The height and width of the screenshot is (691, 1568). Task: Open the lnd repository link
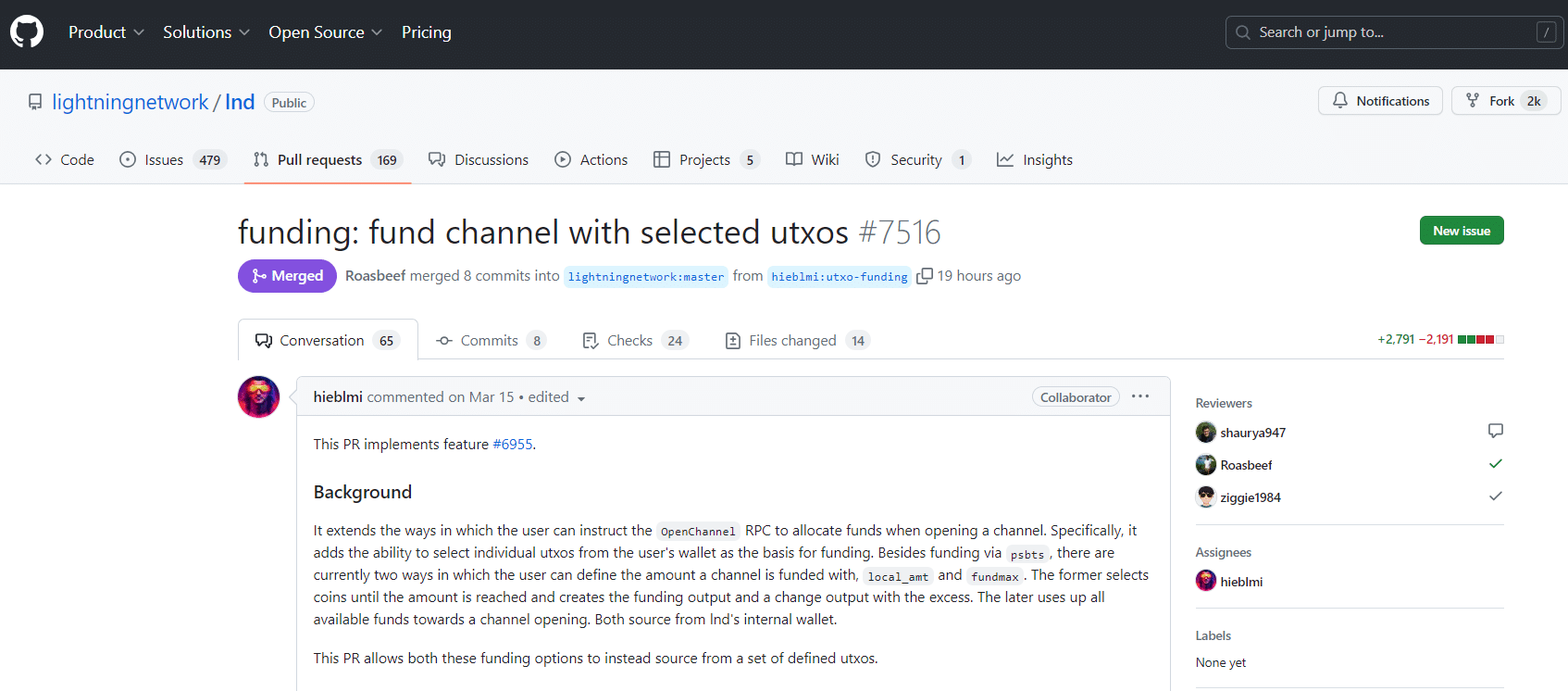240,102
